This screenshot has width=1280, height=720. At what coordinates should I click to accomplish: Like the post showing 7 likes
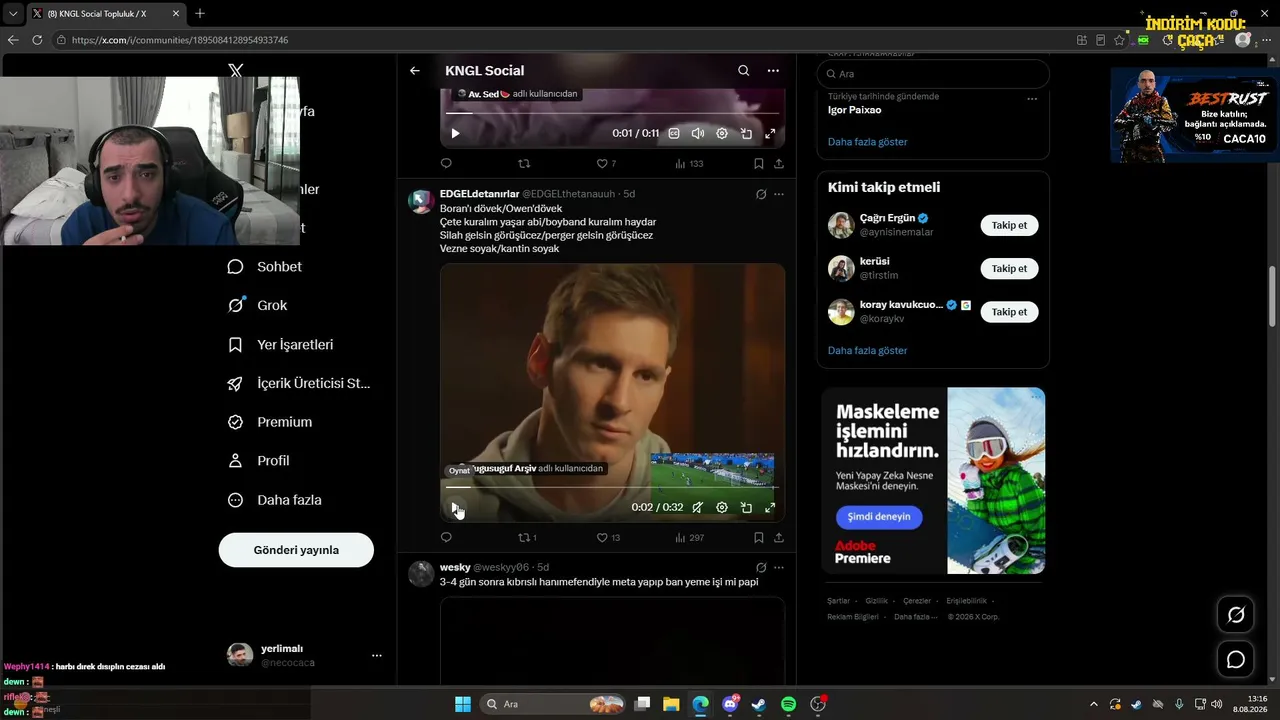click(x=606, y=163)
